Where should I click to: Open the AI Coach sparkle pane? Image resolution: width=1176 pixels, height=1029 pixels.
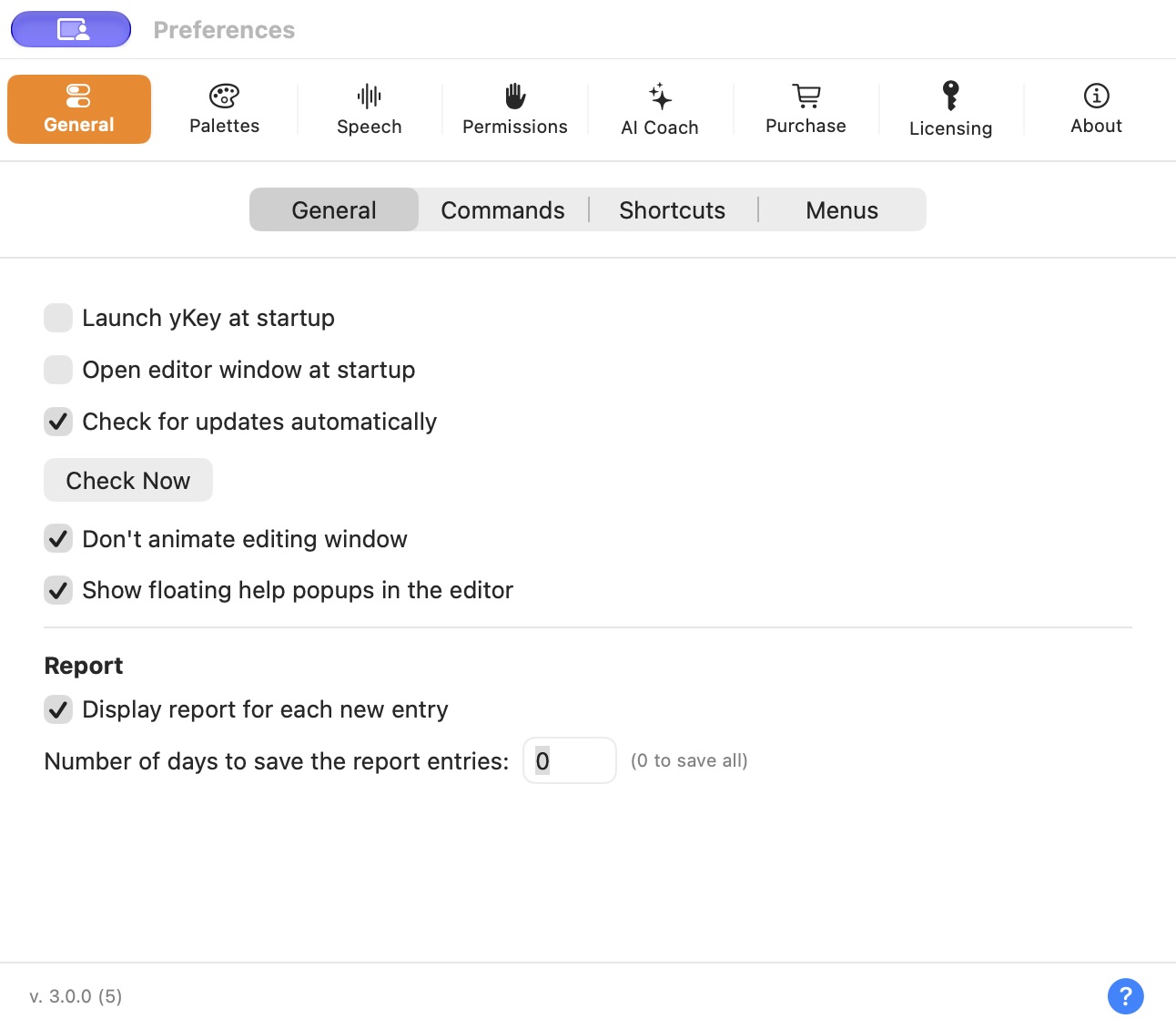click(660, 109)
